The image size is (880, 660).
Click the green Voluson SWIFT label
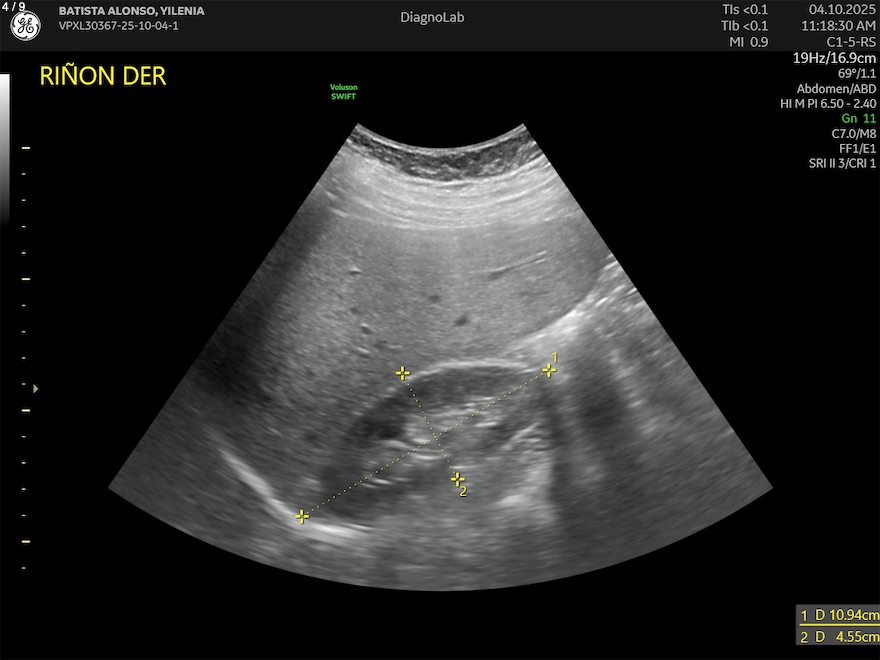pyautogui.click(x=344, y=92)
